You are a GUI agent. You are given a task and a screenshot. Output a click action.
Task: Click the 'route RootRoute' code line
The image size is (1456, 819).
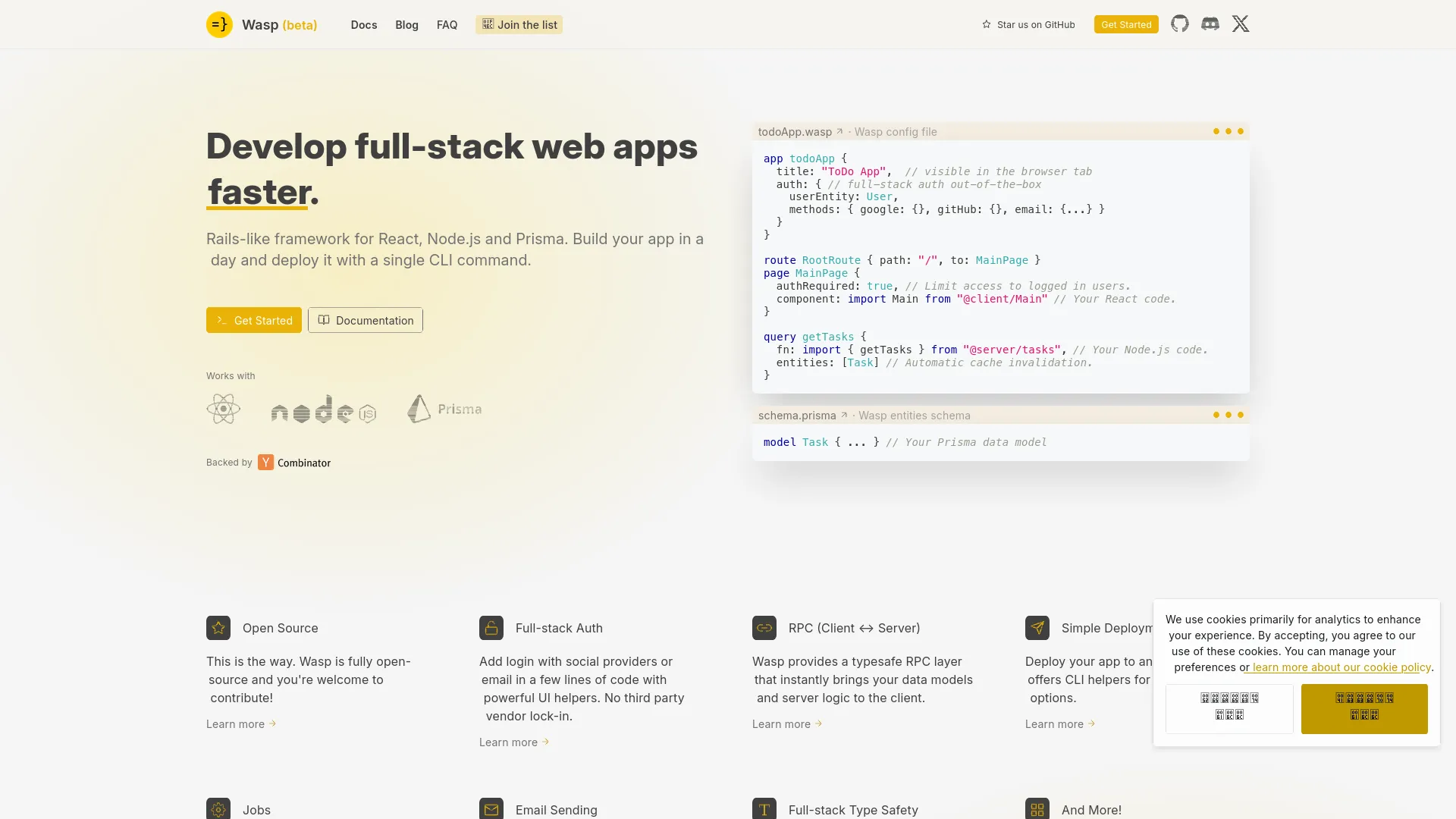[902, 260]
